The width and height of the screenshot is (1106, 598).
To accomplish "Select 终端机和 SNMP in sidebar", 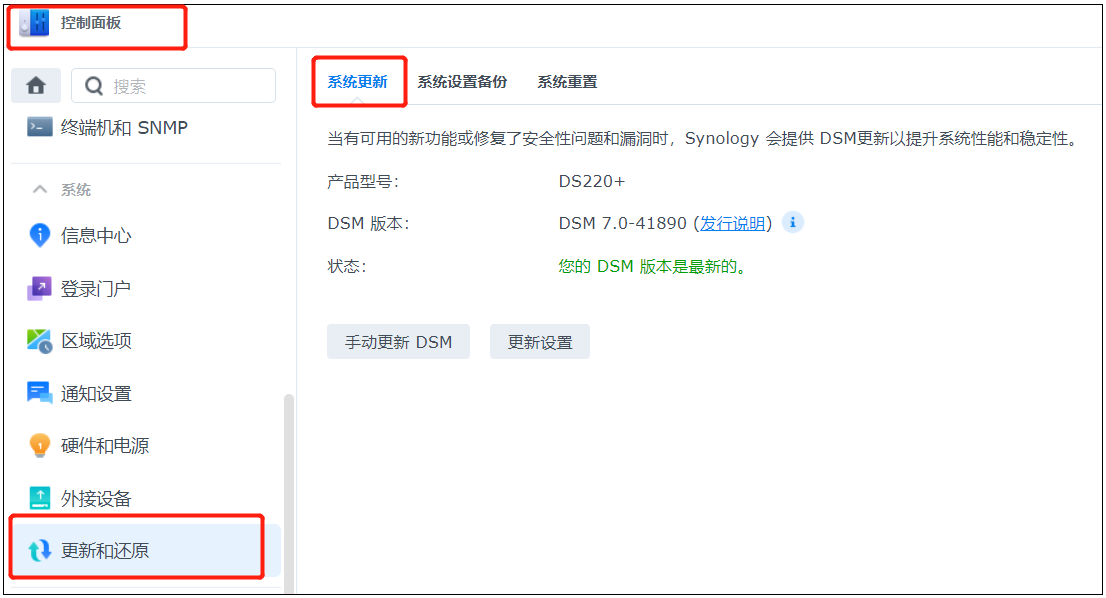I will pos(146,128).
